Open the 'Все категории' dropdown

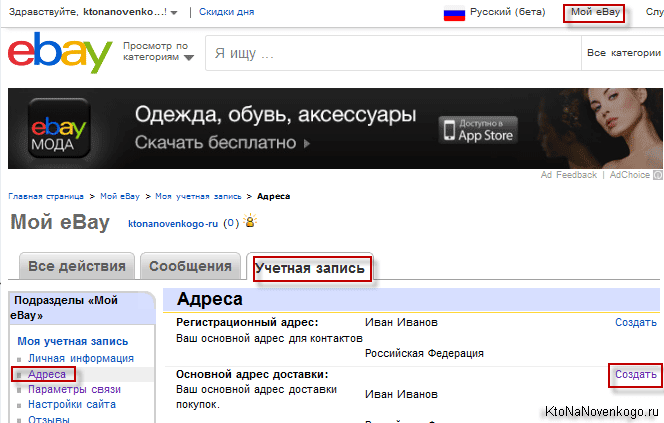[x=623, y=53]
